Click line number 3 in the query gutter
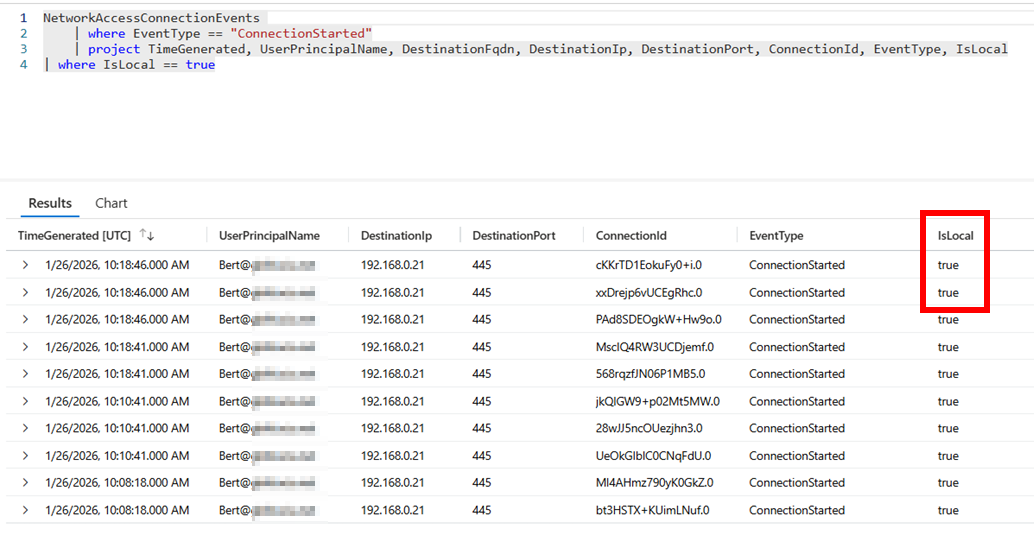The height and width of the screenshot is (542, 1034). (x=24, y=49)
